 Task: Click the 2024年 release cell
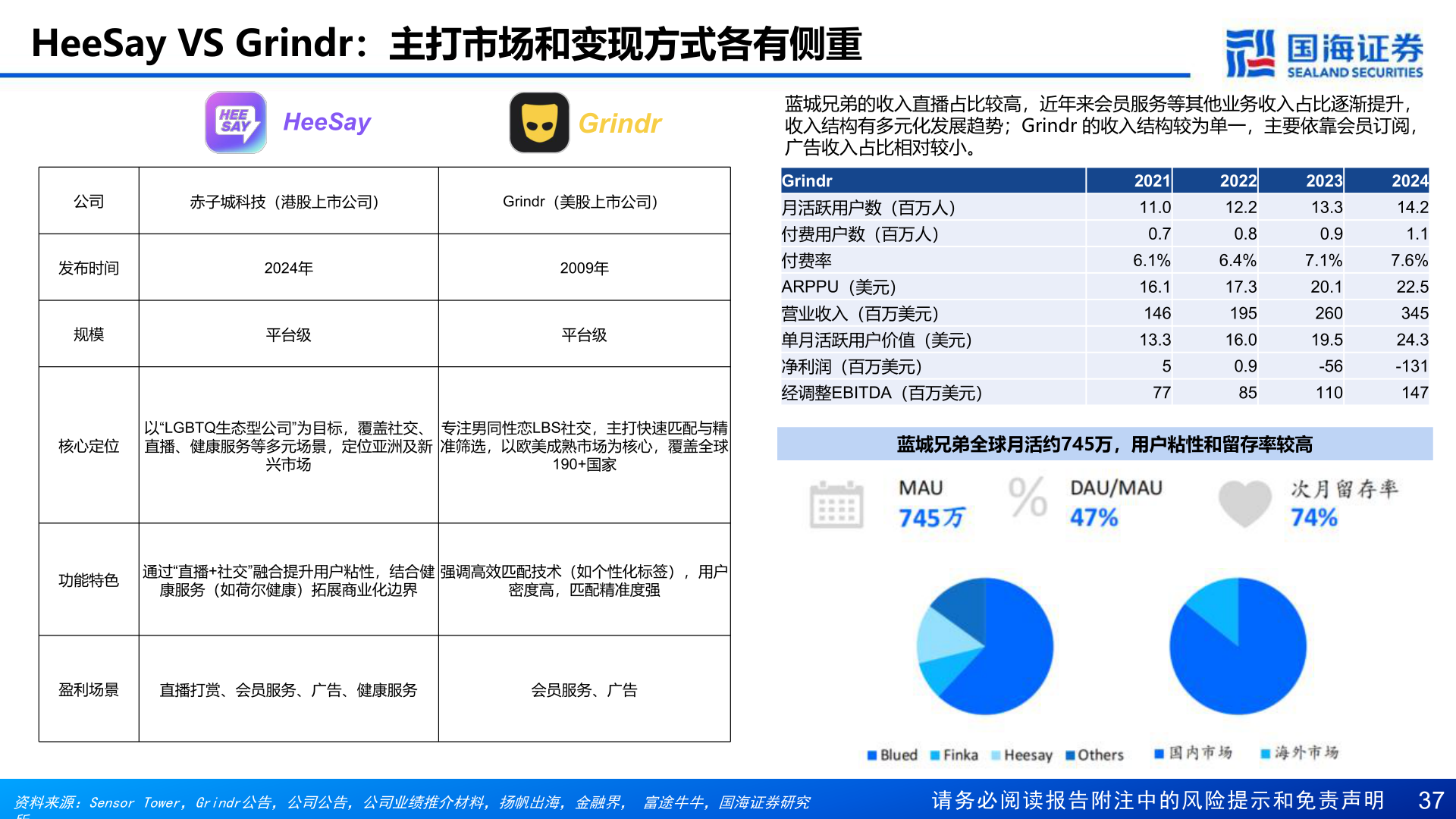[x=288, y=268]
